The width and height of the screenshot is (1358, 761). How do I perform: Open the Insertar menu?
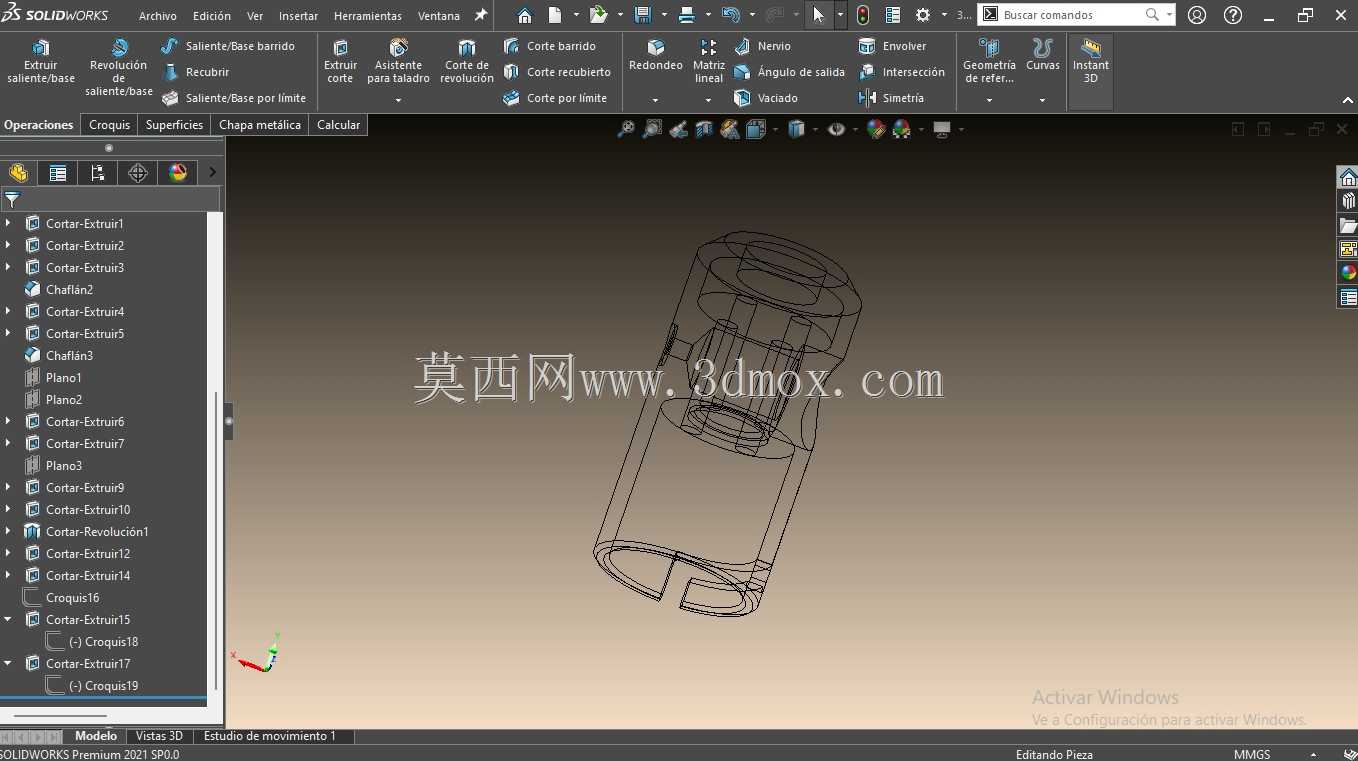298,16
